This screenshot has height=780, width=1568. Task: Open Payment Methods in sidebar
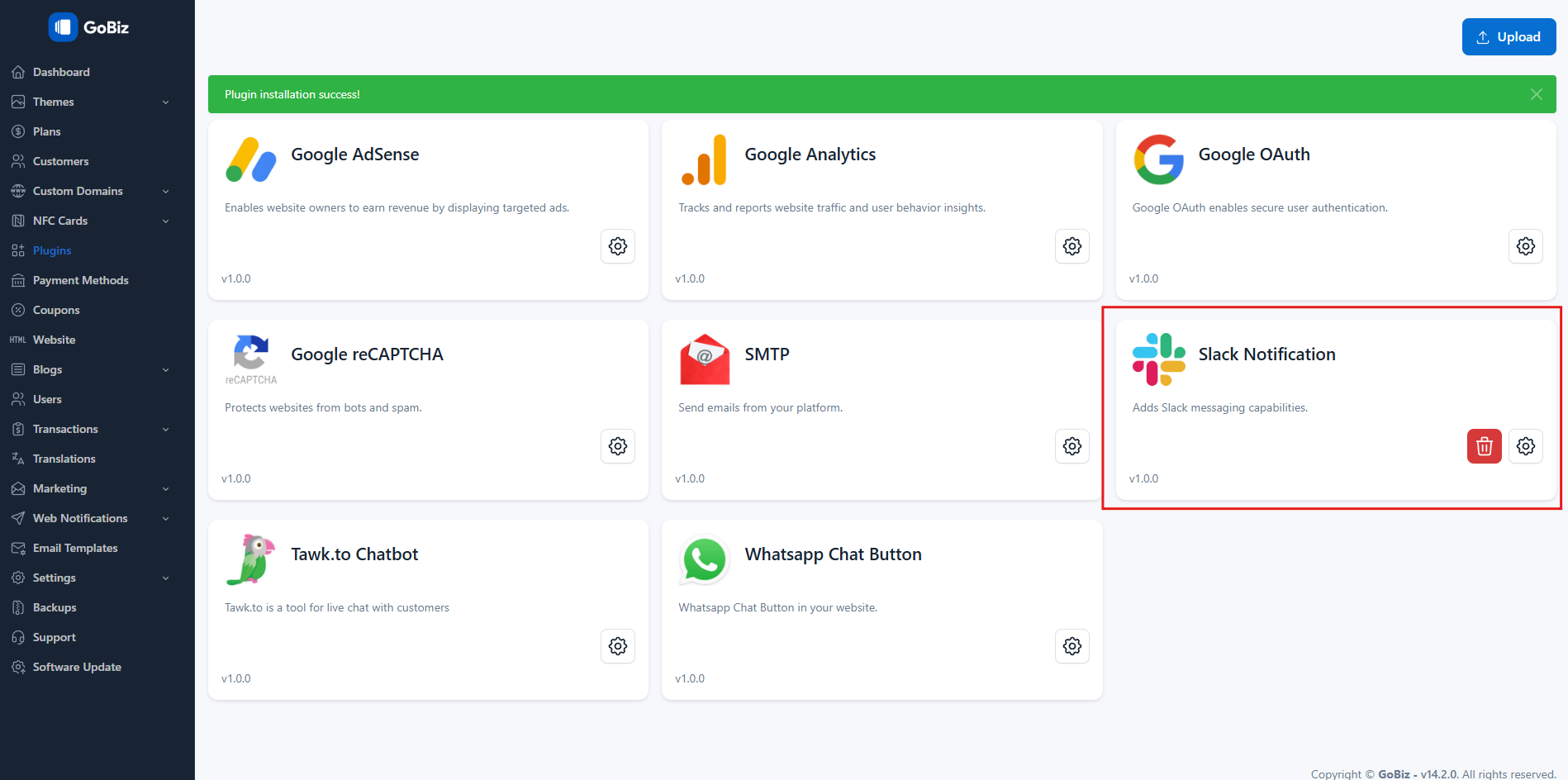(x=80, y=280)
